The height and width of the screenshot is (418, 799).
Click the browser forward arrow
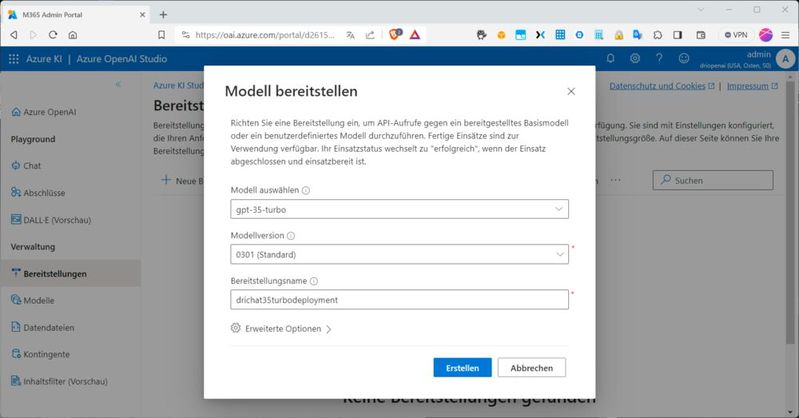34,35
